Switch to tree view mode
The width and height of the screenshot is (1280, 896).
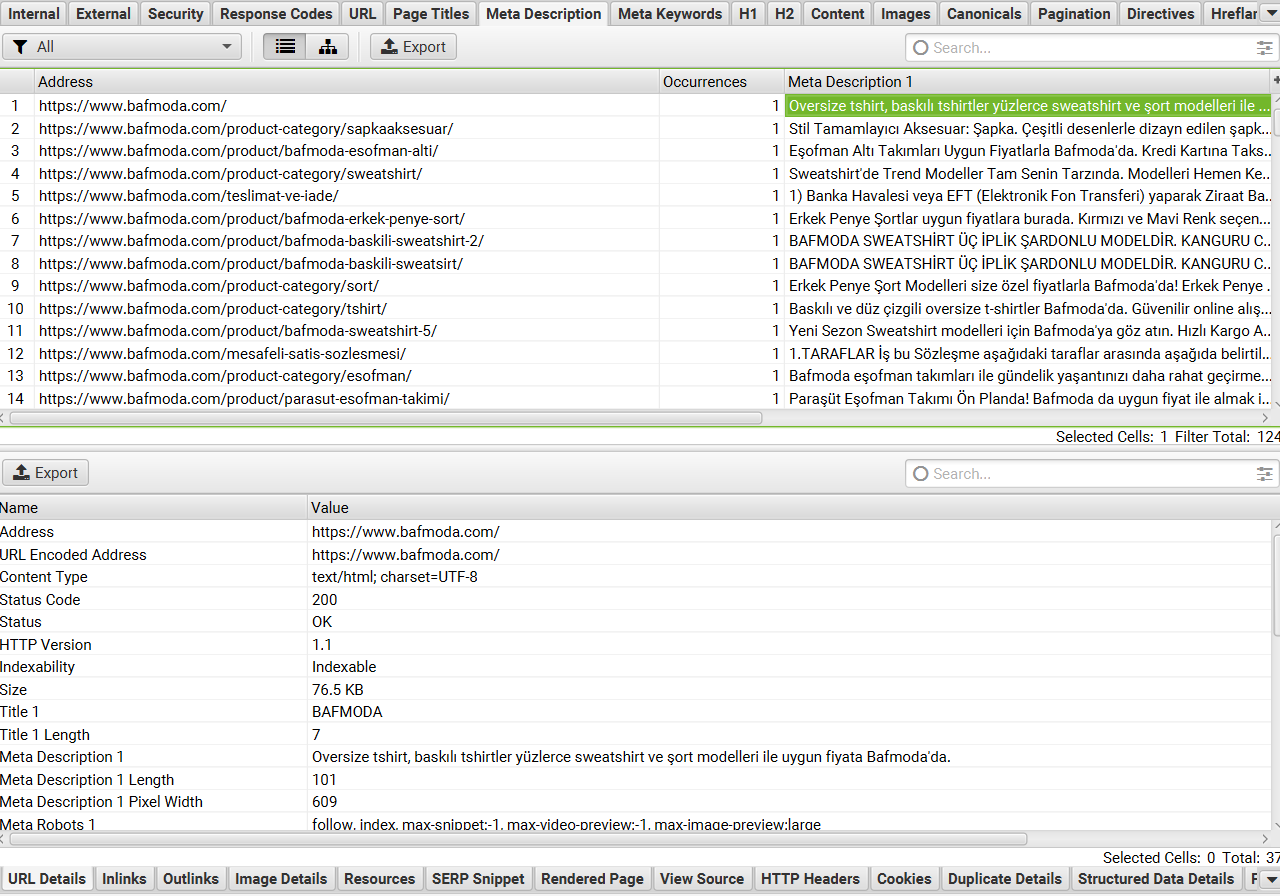pyautogui.click(x=328, y=47)
